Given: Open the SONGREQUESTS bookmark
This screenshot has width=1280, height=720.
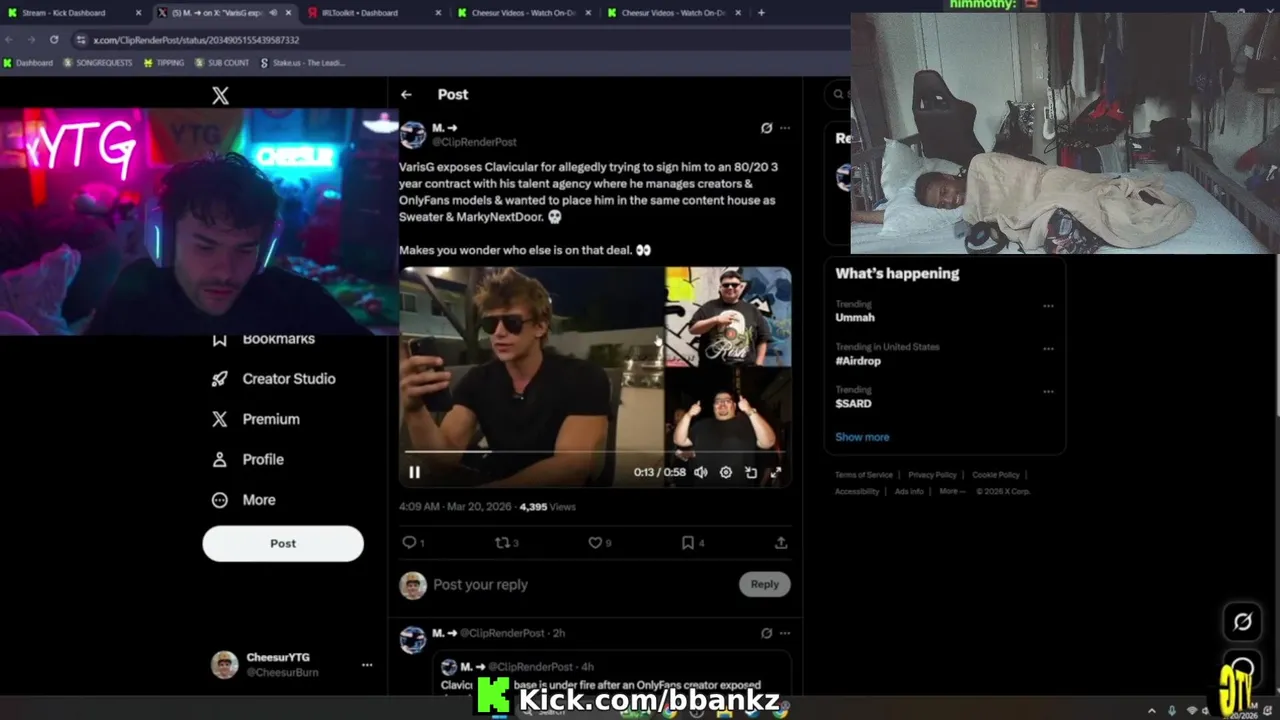Looking at the screenshot, I should pos(98,63).
